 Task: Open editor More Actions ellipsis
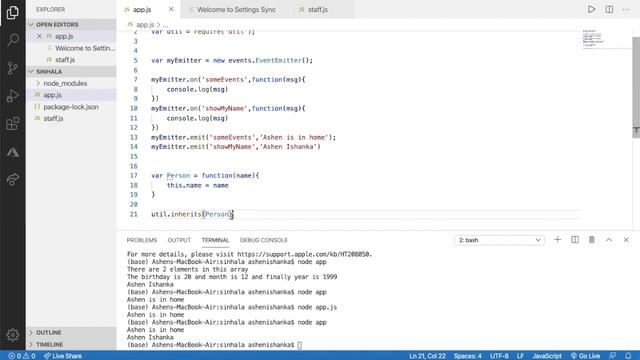coord(626,9)
